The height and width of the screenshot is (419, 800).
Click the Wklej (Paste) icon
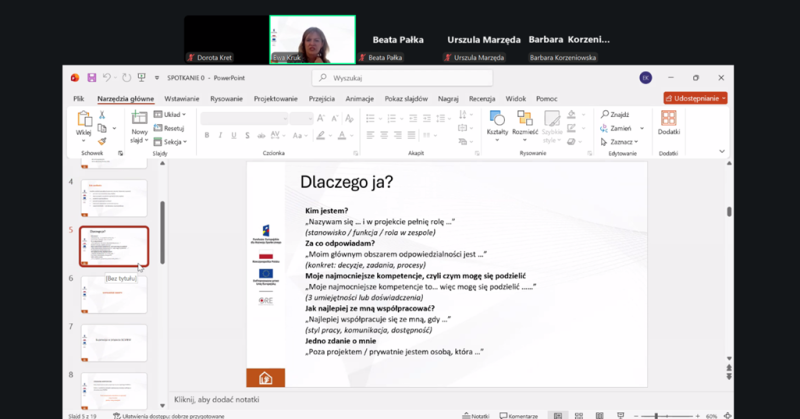(x=84, y=120)
